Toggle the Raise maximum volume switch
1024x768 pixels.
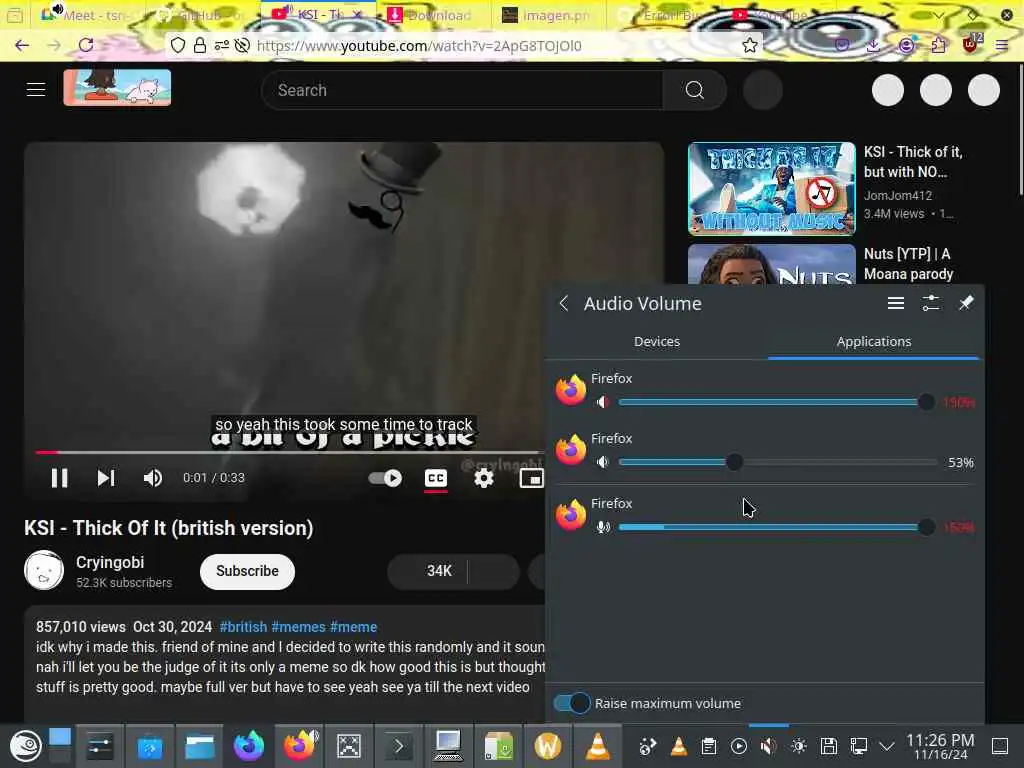[571, 703]
